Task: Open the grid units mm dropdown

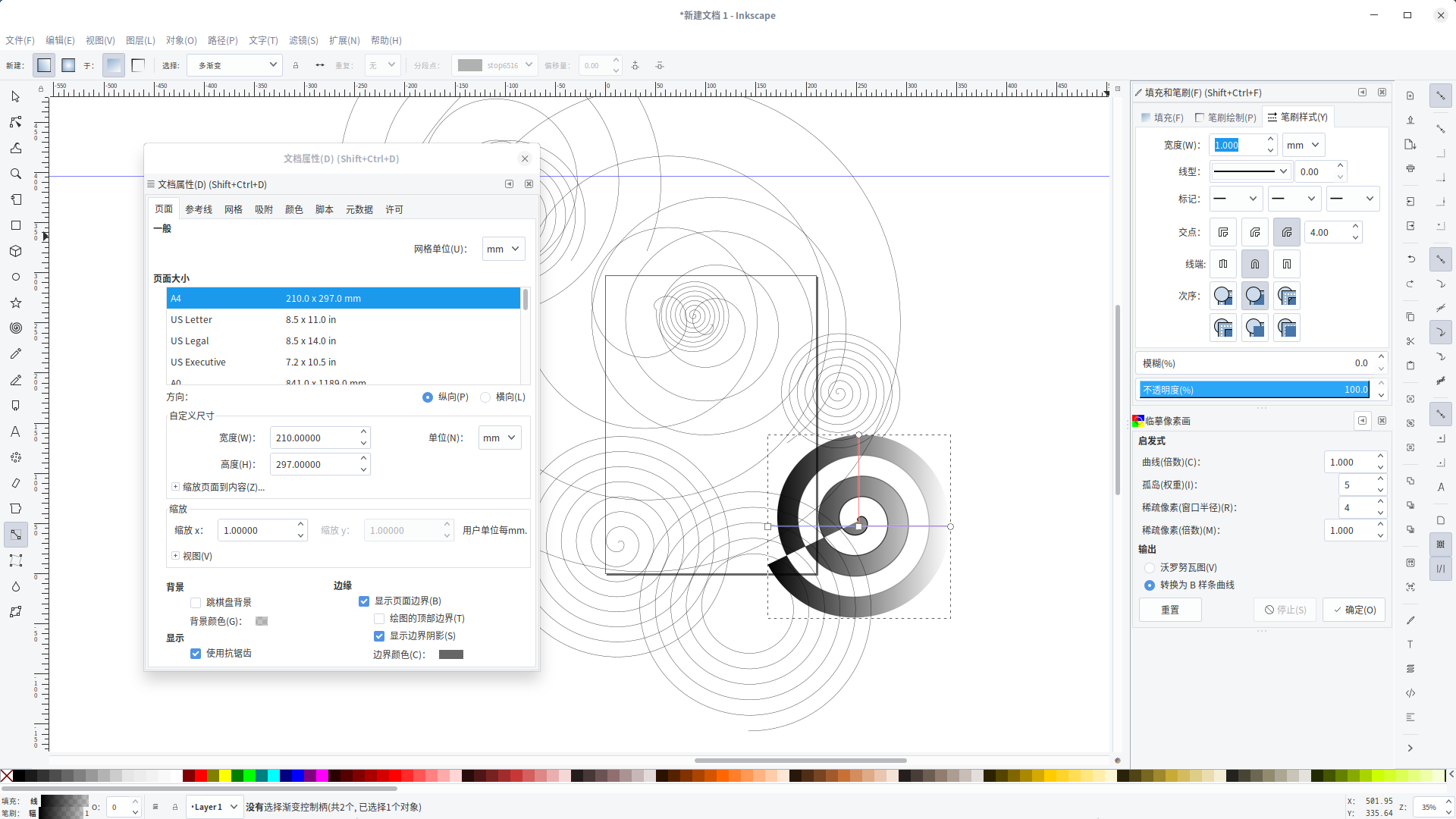Action: 503,249
